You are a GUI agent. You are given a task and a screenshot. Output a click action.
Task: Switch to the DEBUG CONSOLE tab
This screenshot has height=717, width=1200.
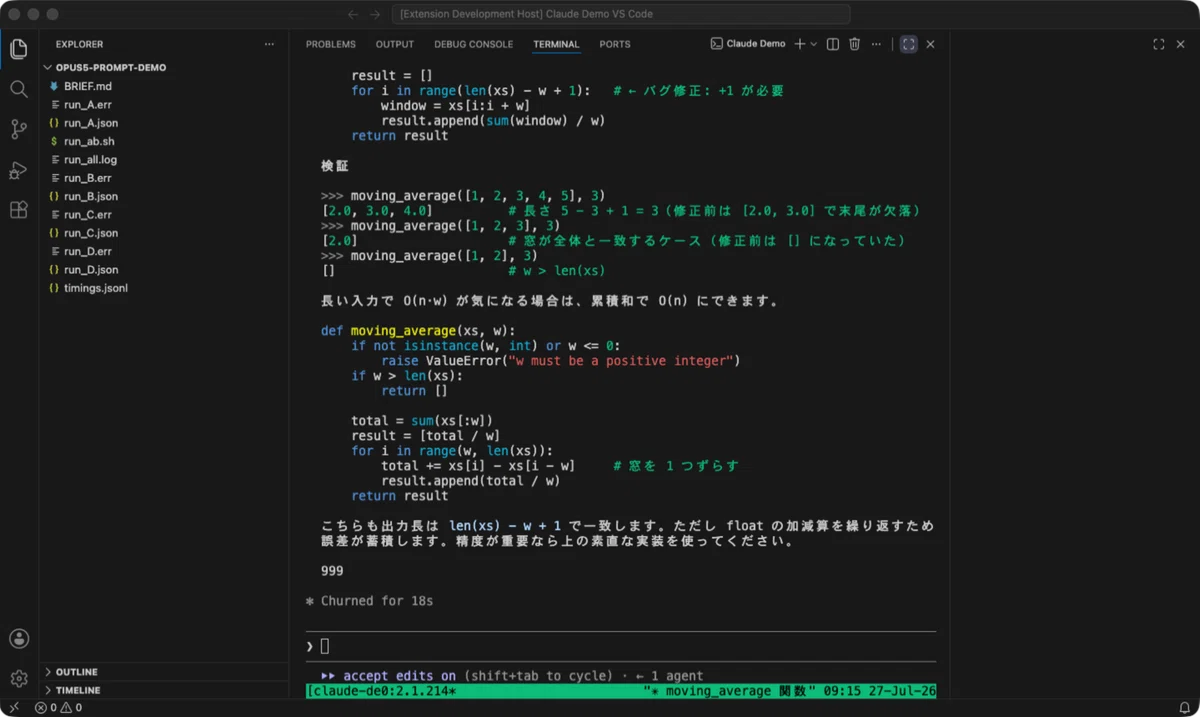coord(473,44)
